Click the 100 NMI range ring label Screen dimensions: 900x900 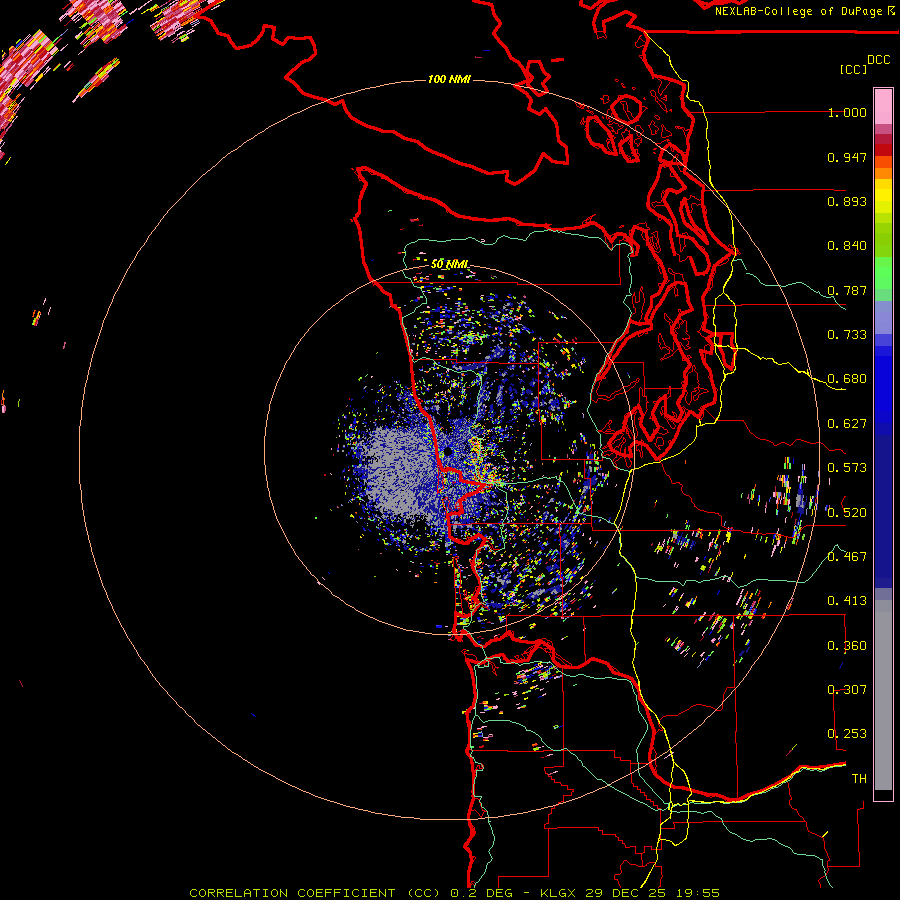tap(449, 79)
